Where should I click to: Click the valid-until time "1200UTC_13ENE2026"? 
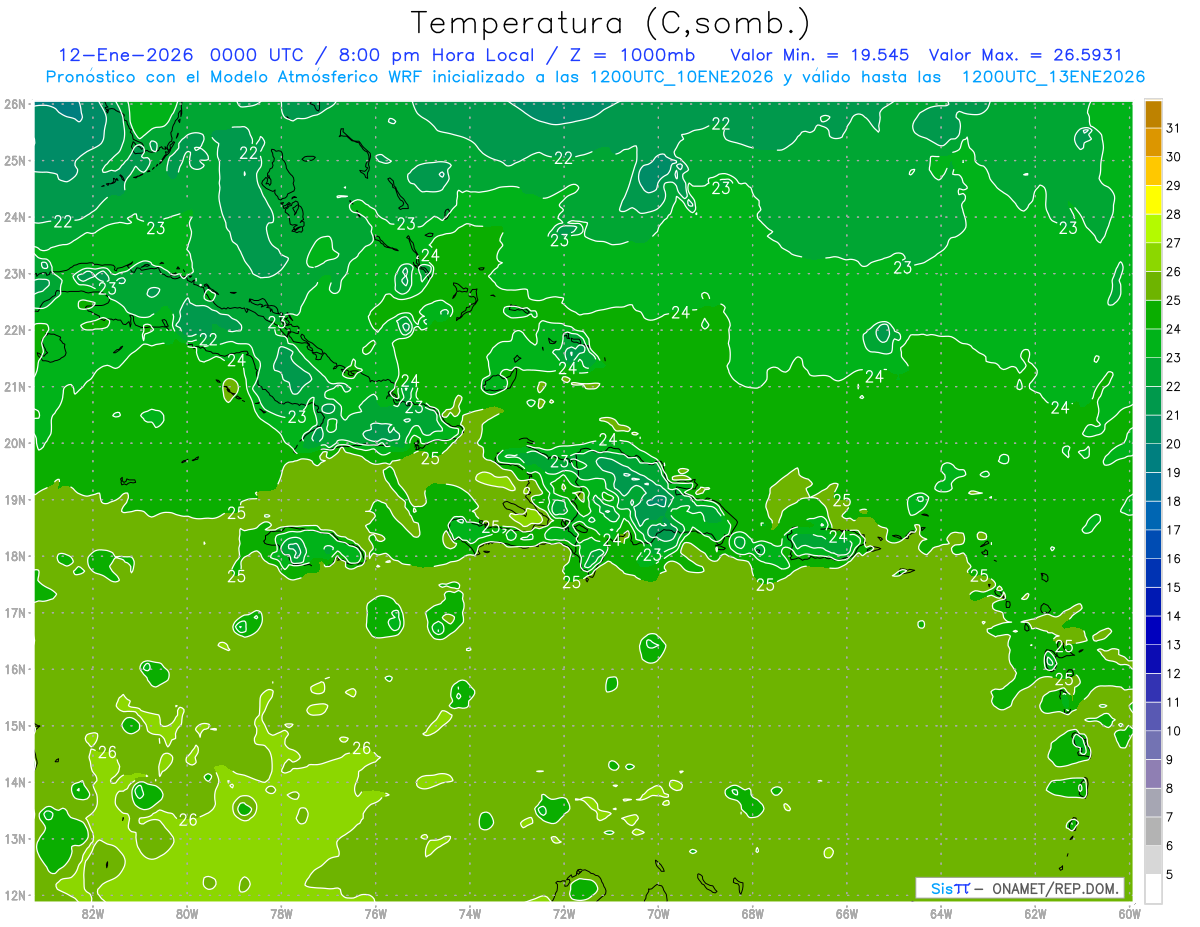[1052, 77]
